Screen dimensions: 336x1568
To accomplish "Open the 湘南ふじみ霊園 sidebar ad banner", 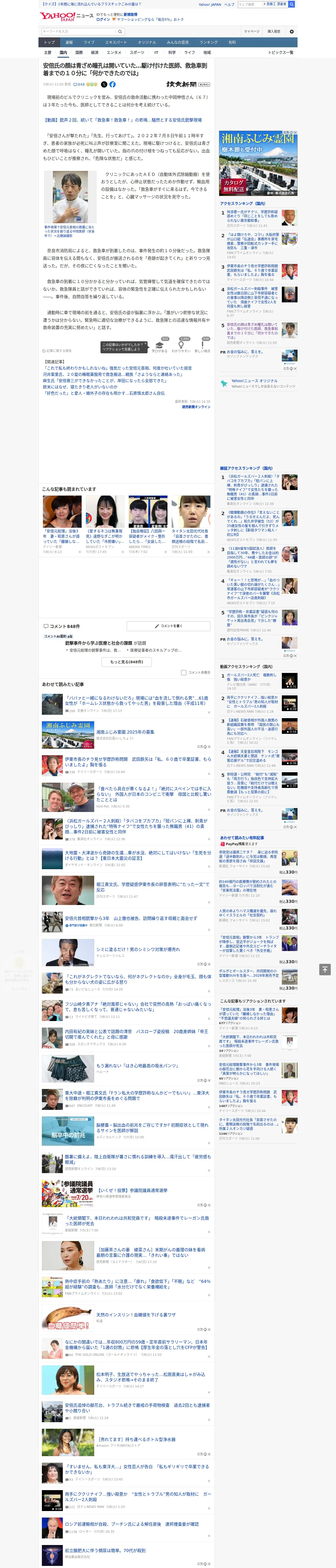I will pyautogui.click(x=259, y=163).
